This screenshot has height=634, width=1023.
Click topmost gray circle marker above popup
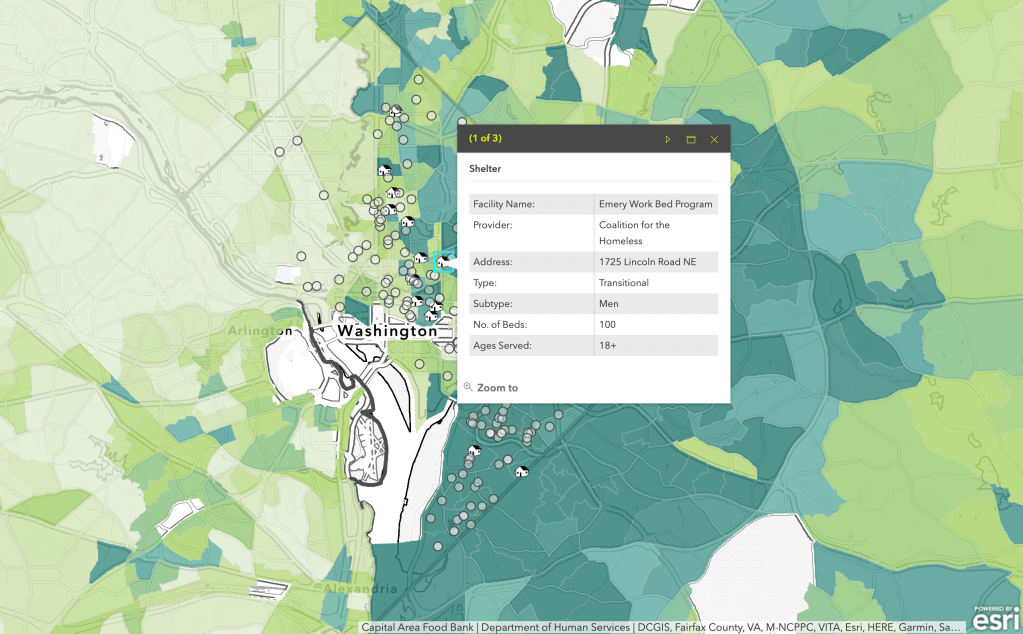(419, 80)
